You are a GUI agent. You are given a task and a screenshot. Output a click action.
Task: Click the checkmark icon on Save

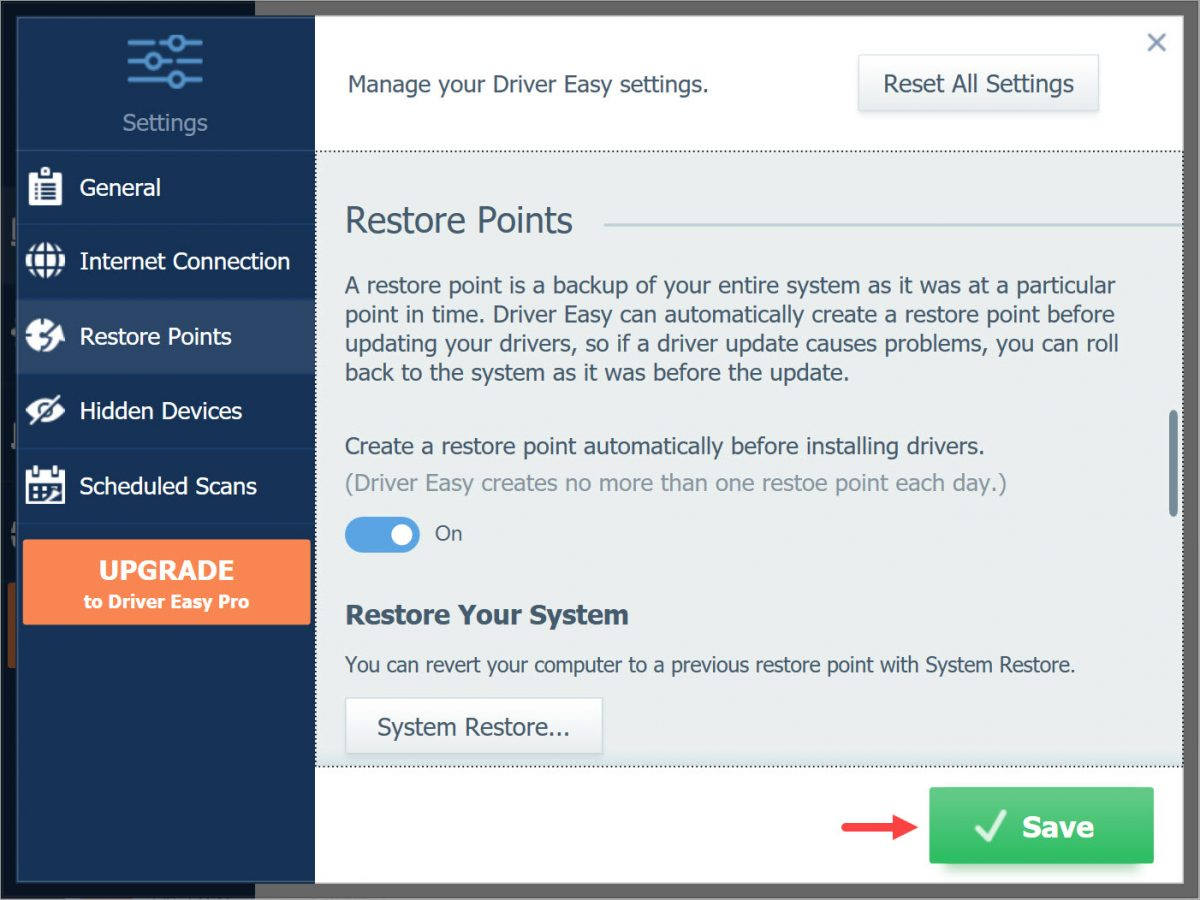pyautogui.click(x=990, y=826)
